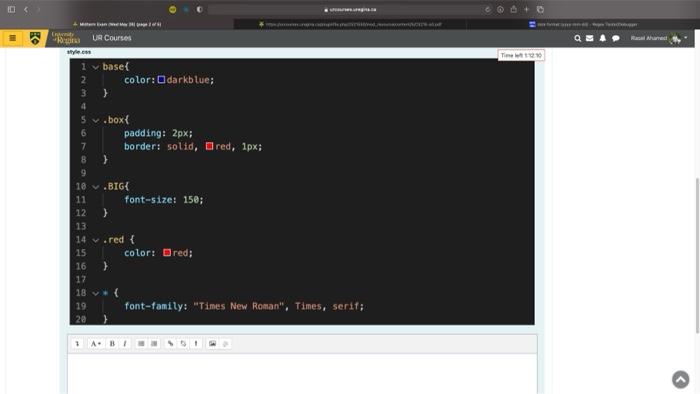
Task: Open the search icon in navbar
Action: tap(578, 38)
